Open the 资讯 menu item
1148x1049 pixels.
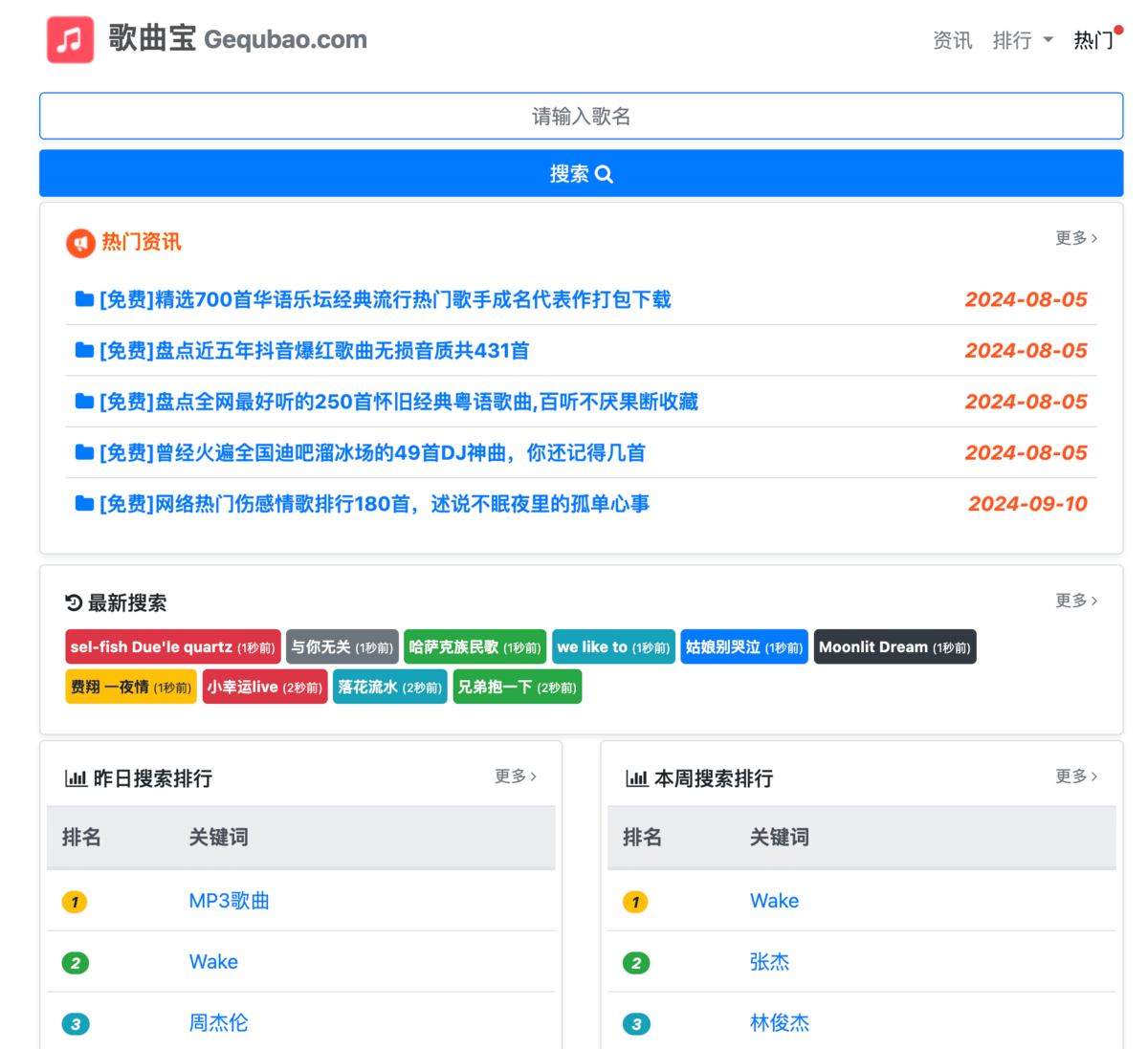pos(952,41)
